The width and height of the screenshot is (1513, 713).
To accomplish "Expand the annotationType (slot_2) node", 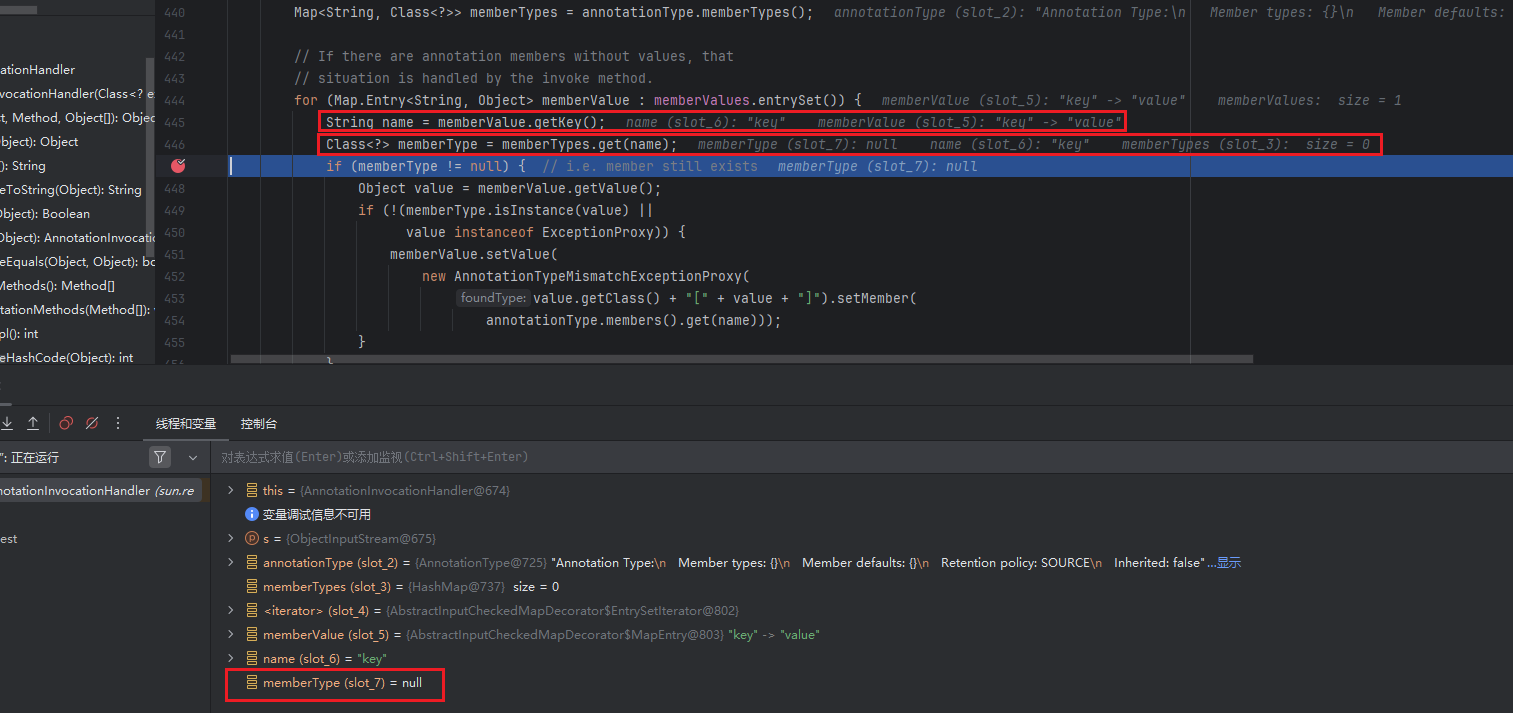I will 231,563.
